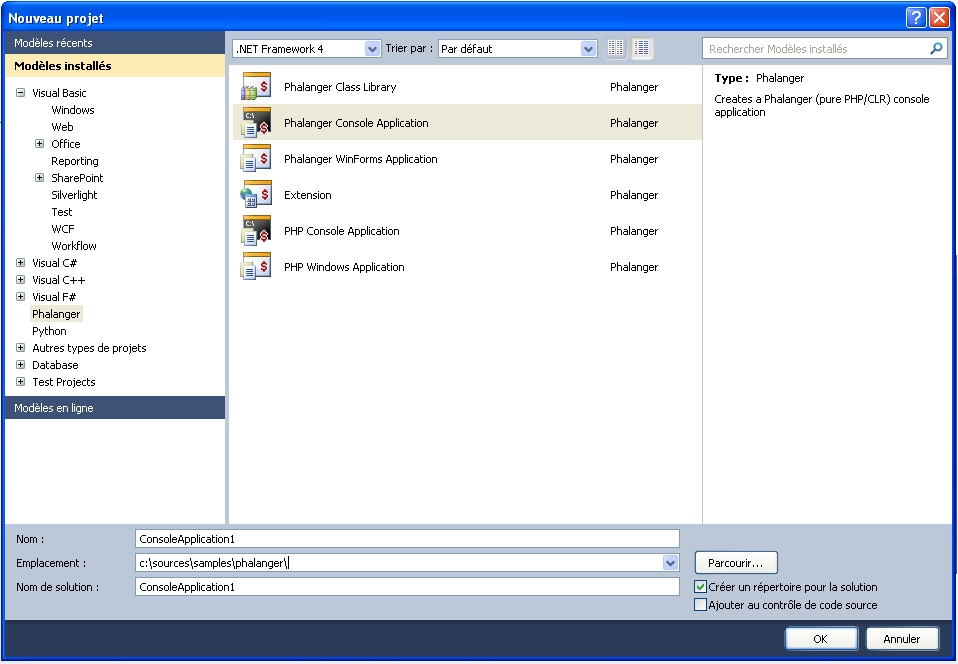Switch to medium icons list view

[642, 48]
